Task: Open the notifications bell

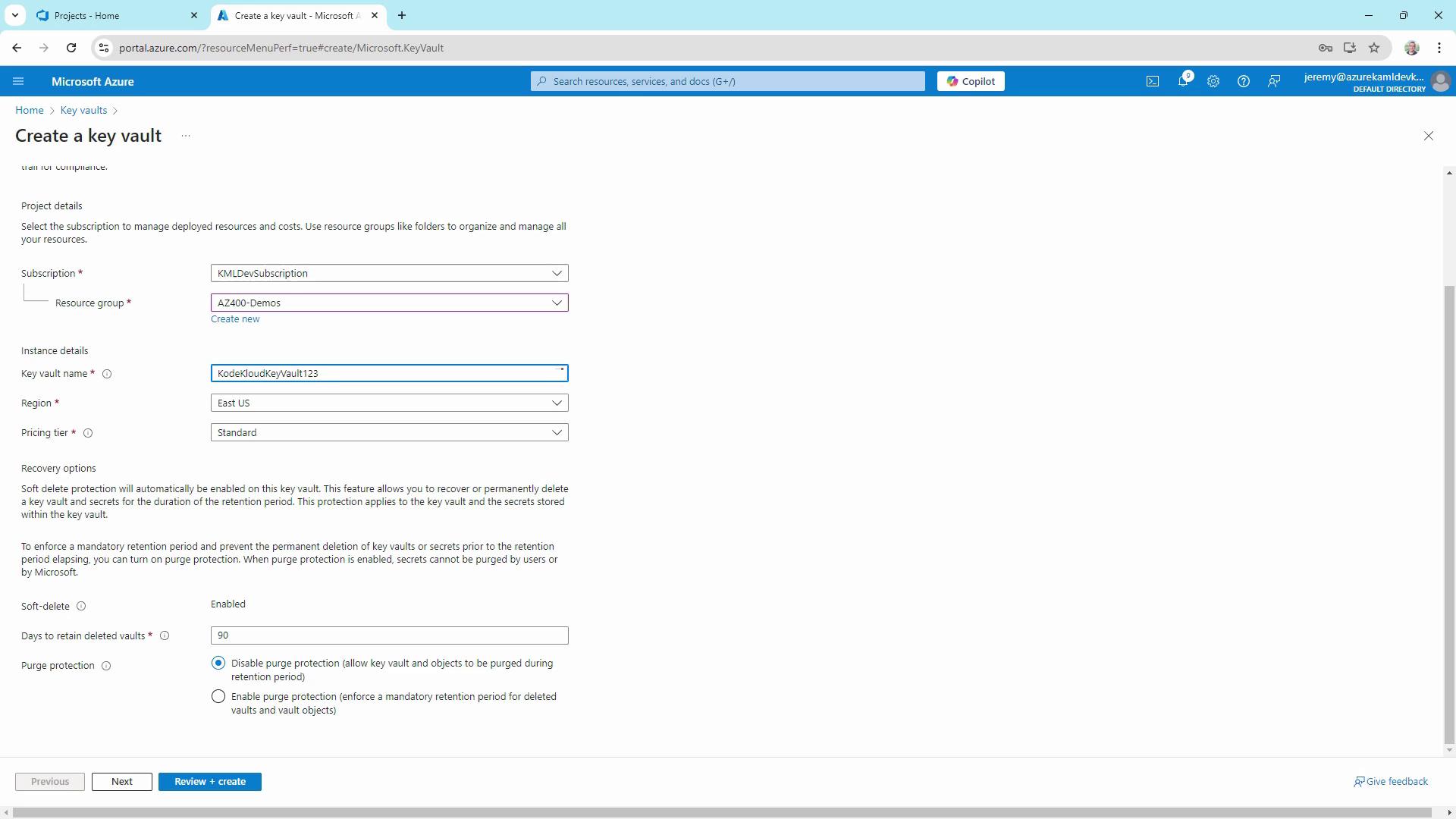Action: [1182, 81]
